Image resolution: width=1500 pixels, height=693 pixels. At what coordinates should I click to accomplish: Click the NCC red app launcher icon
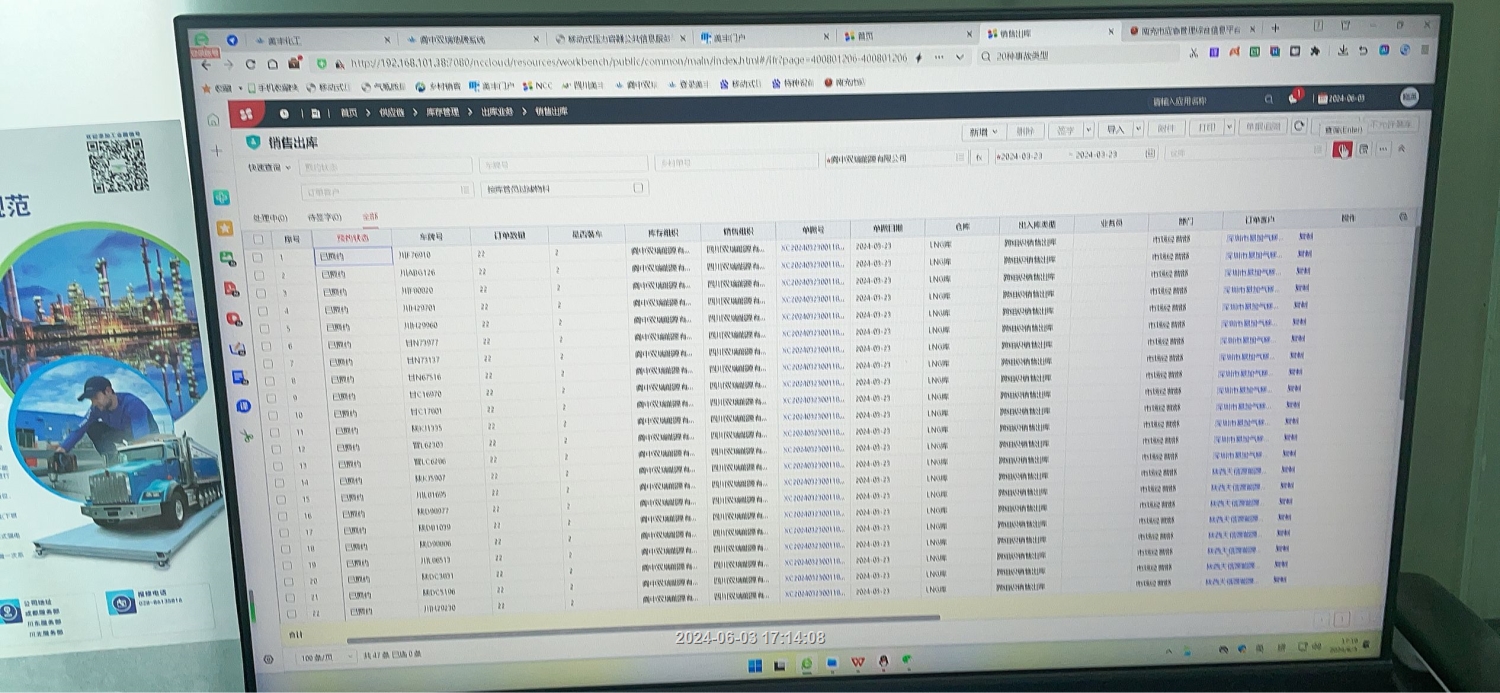point(246,114)
